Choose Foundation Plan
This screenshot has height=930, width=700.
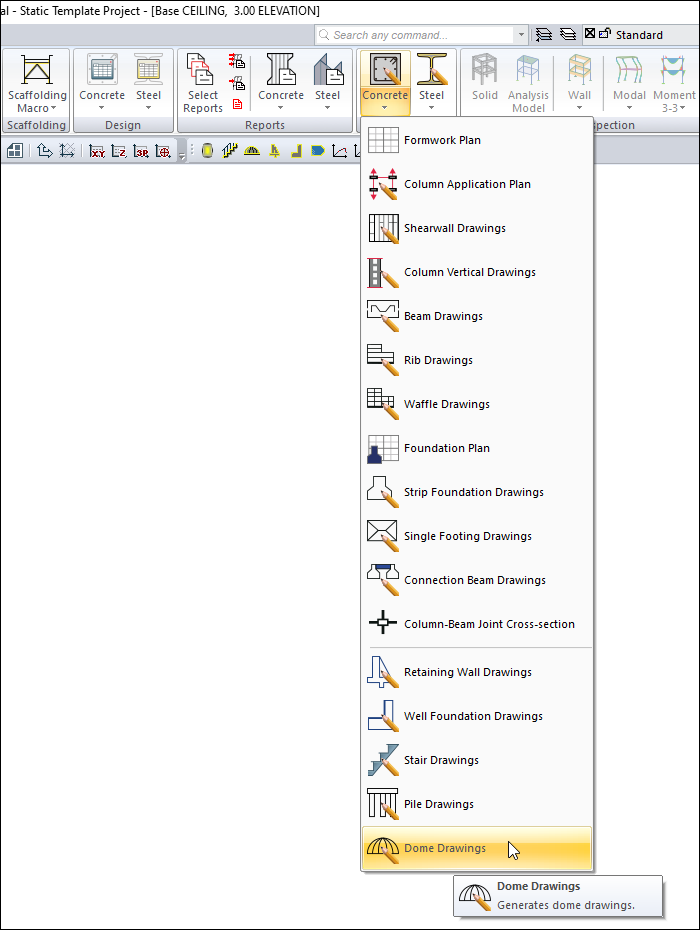(x=476, y=448)
